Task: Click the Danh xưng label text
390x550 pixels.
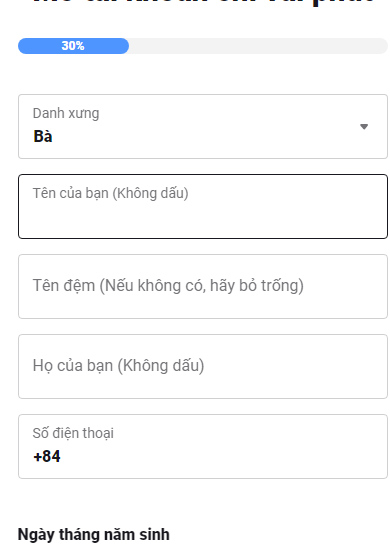Action: click(66, 113)
